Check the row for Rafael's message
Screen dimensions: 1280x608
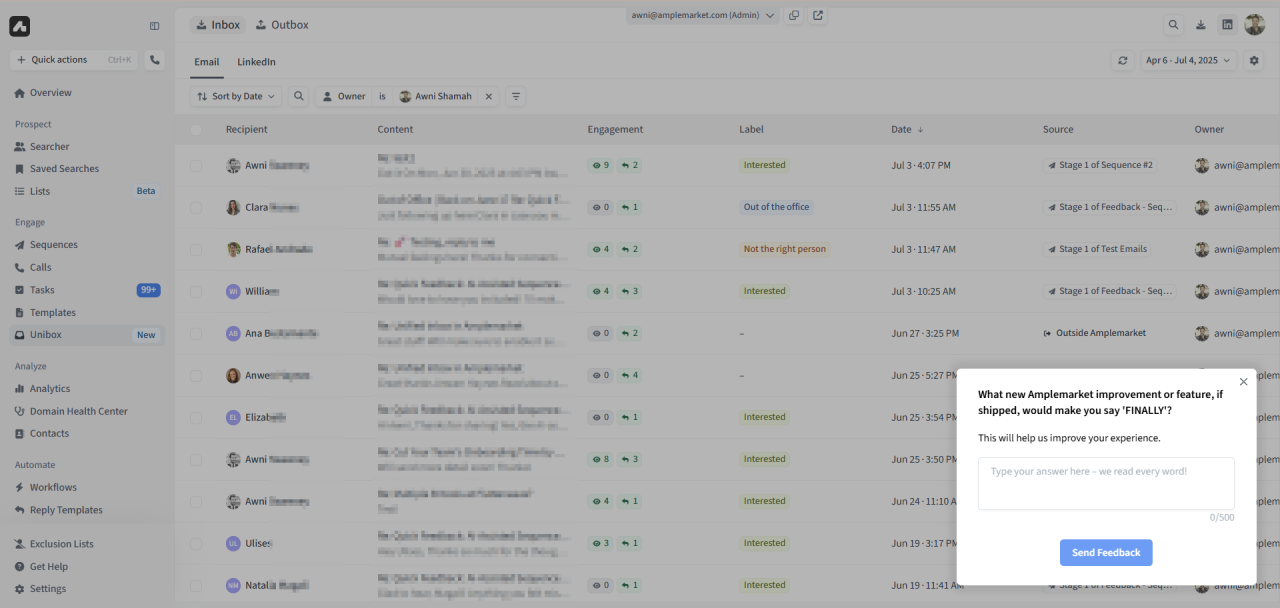coord(196,249)
